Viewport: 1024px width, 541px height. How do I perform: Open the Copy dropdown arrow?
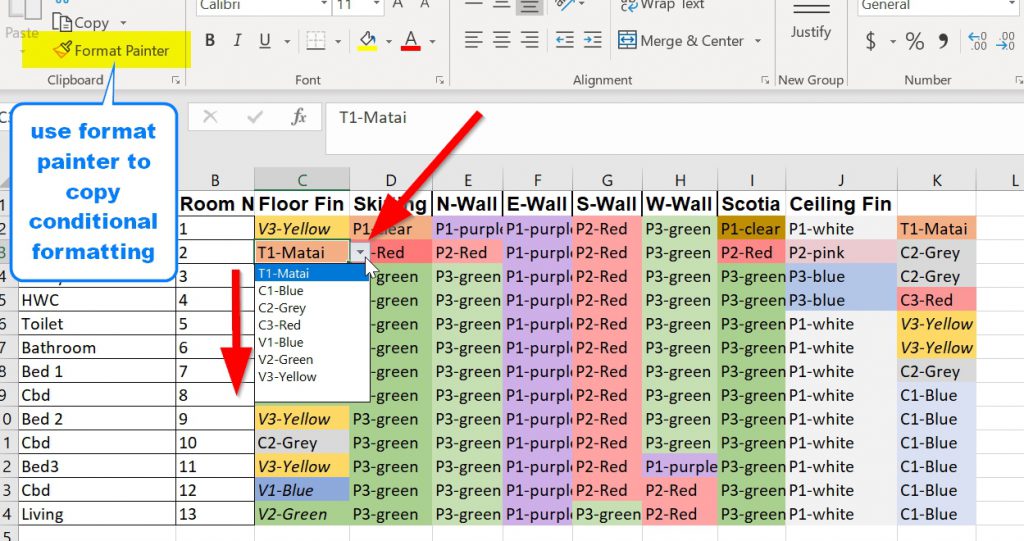click(x=123, y=22)
